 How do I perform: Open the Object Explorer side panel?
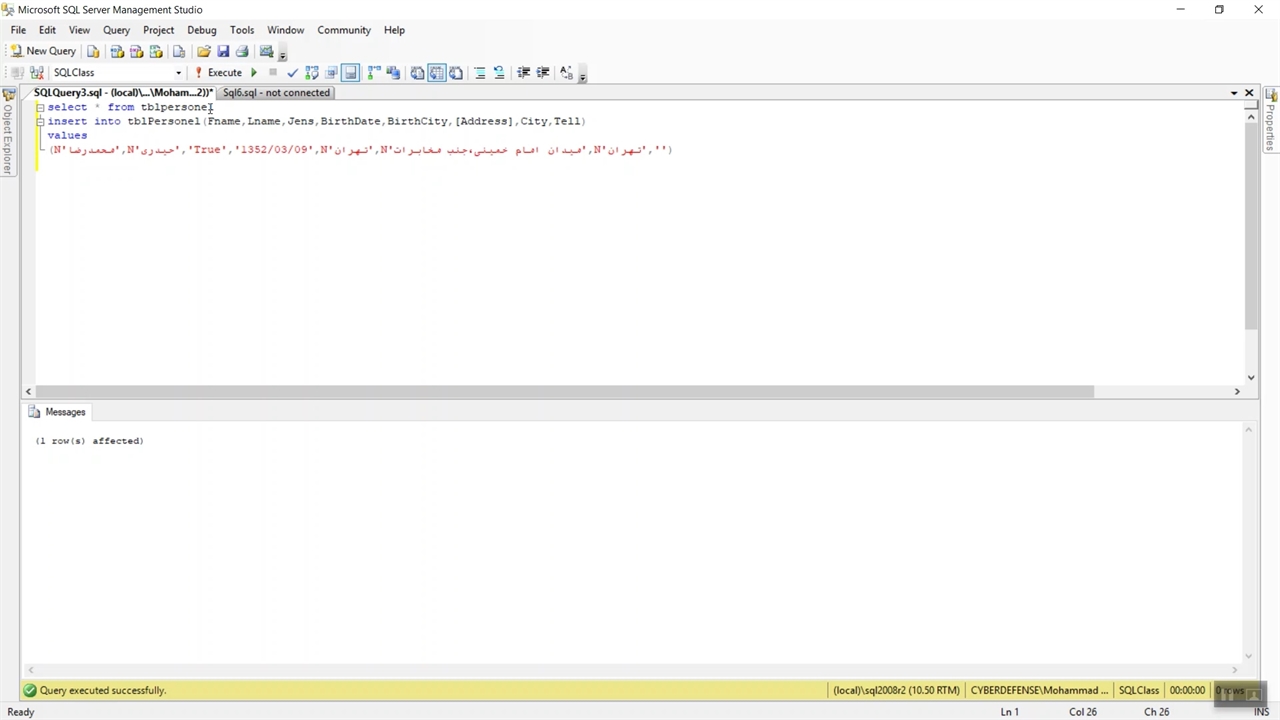(x=7, y=138)
